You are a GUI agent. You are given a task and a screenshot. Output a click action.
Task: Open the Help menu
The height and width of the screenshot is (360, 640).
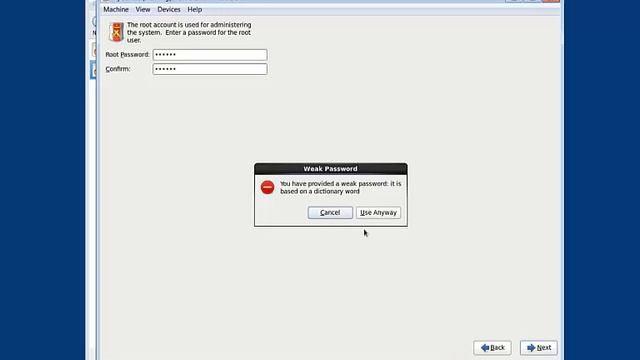point(195,9)
